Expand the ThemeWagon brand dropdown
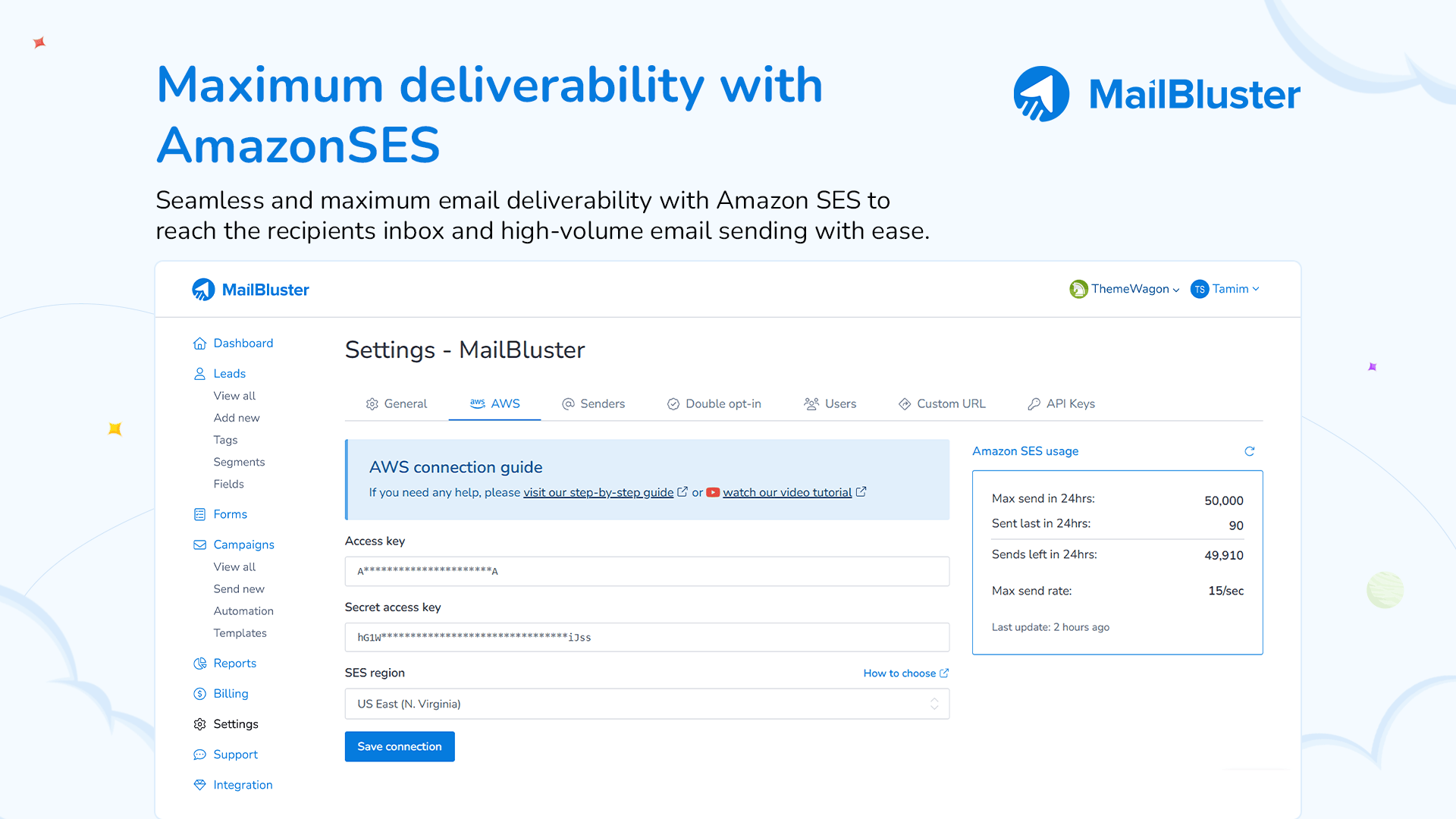 pyautogui.click(x=1125, y=289)
